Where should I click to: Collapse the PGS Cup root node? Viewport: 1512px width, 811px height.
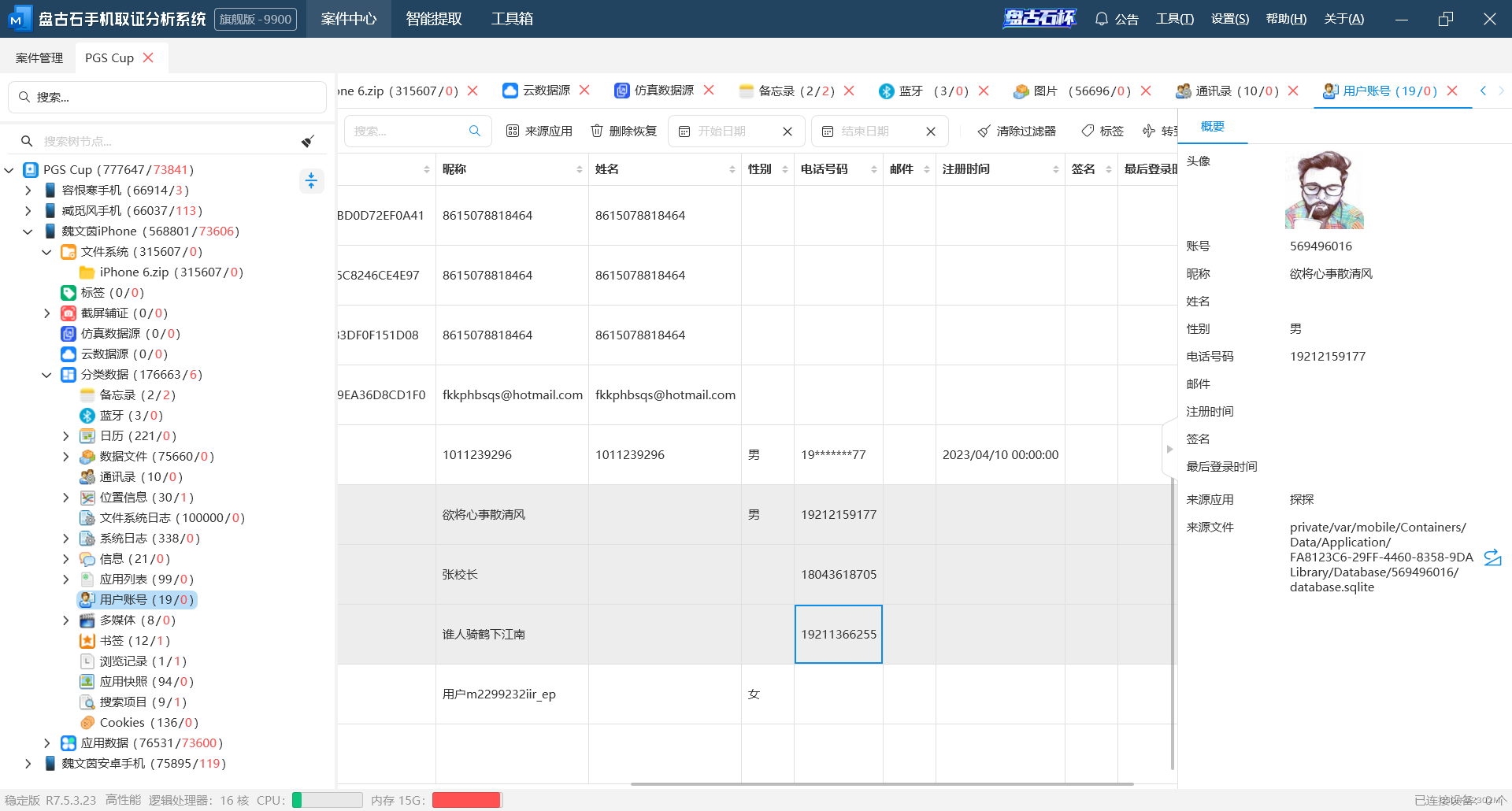point(9,169)
